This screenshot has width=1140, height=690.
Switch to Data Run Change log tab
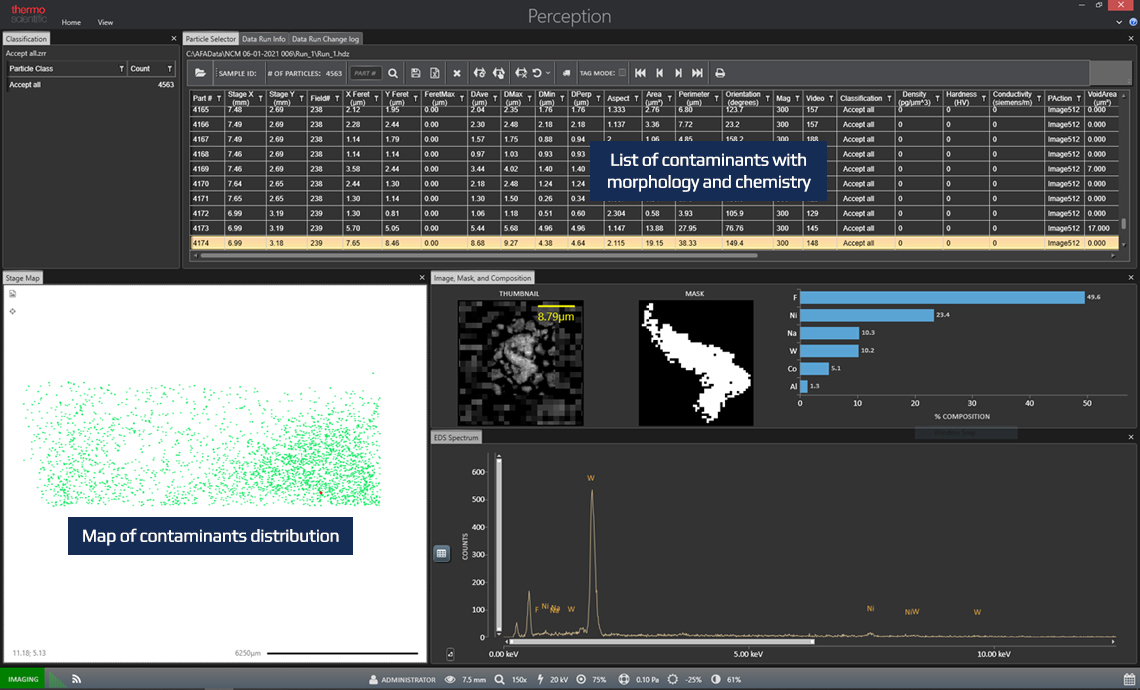(325, 39)
